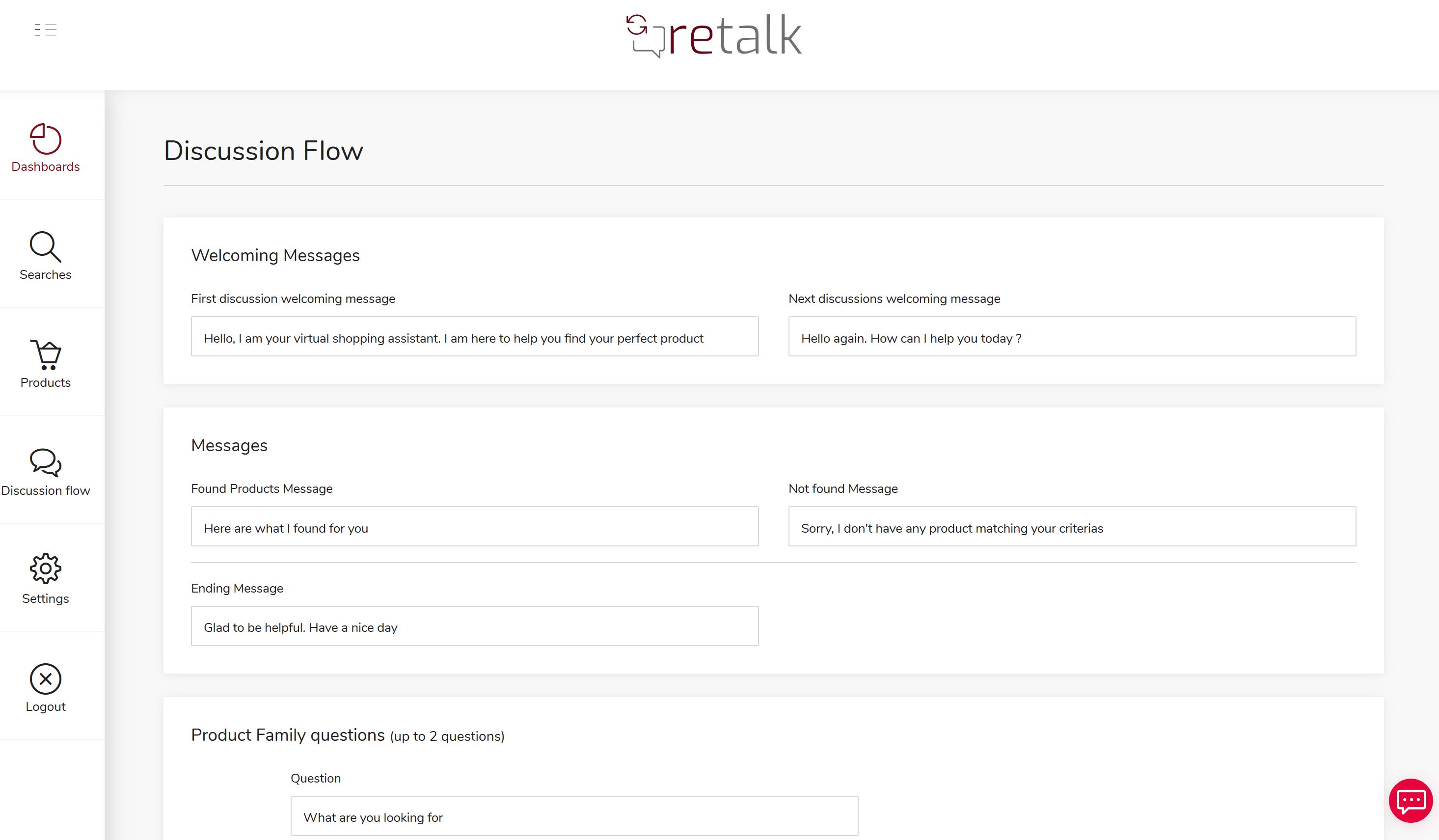Edit the Not found Message field
The width and height of the screenshot is (1439, 840).
[x=1072, y=526]
